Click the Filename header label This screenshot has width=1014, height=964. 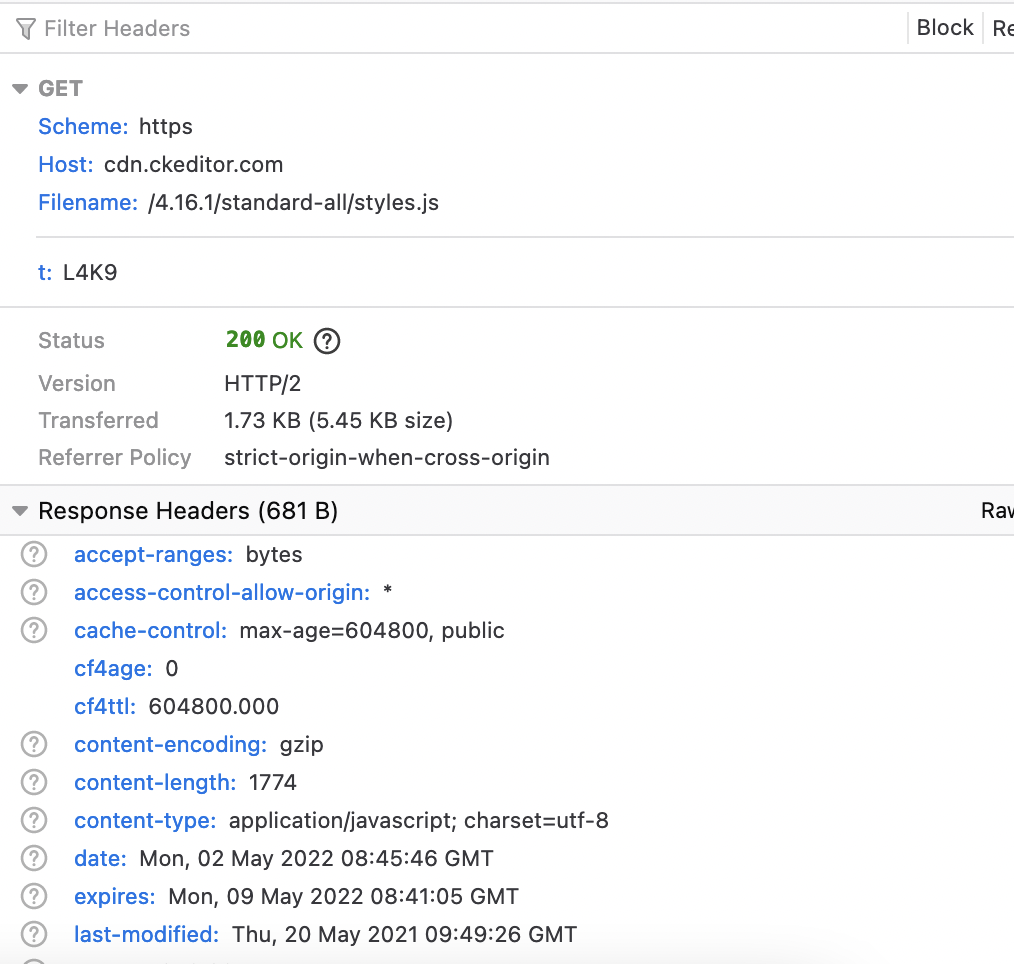coord(87,202)
